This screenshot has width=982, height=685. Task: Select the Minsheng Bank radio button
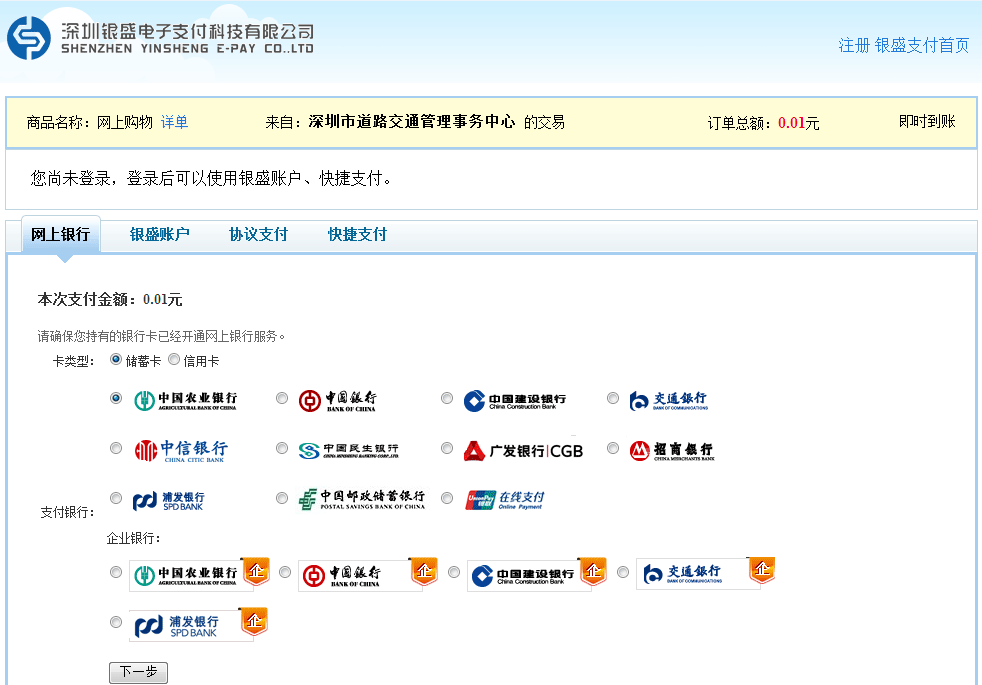click(282, 448)
